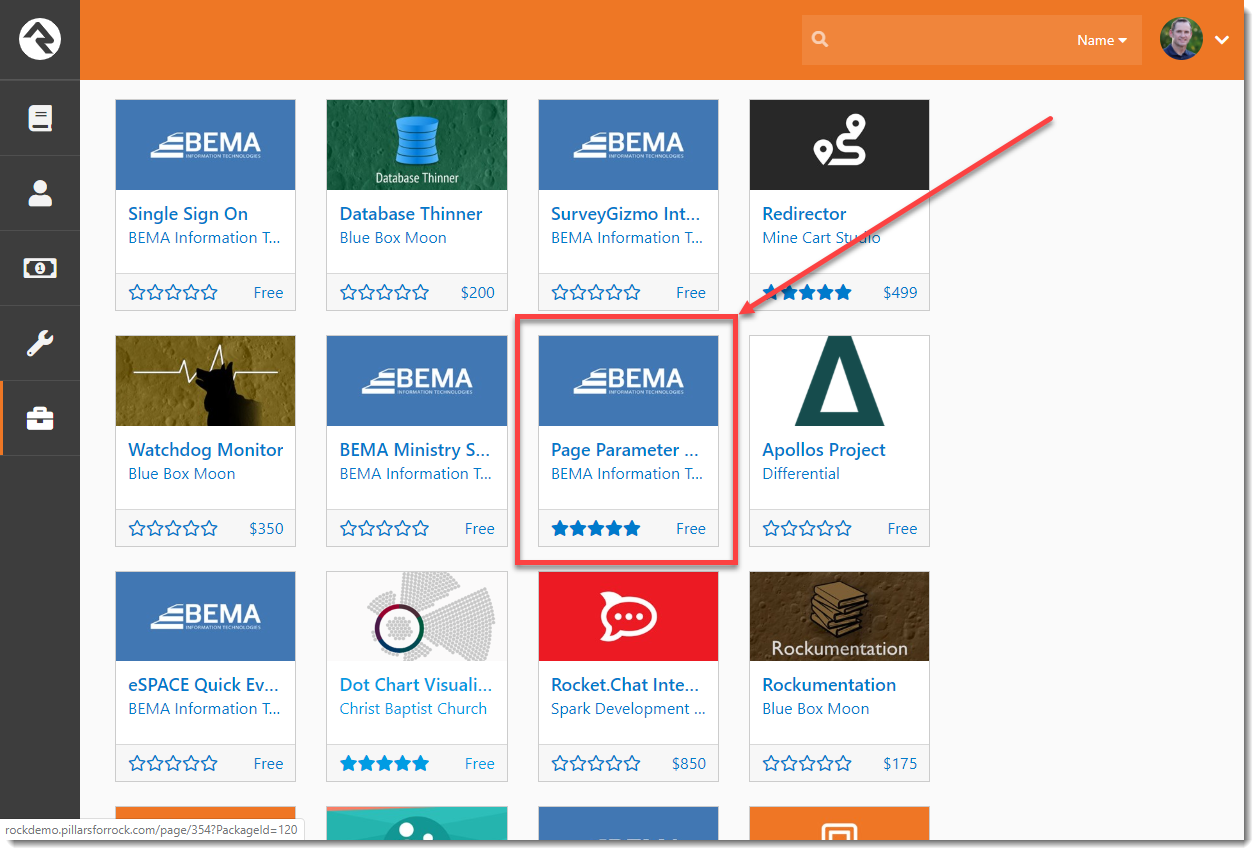
Task: Open the Redirector route icon thumbnail
Action: click(x=839, y=145)
